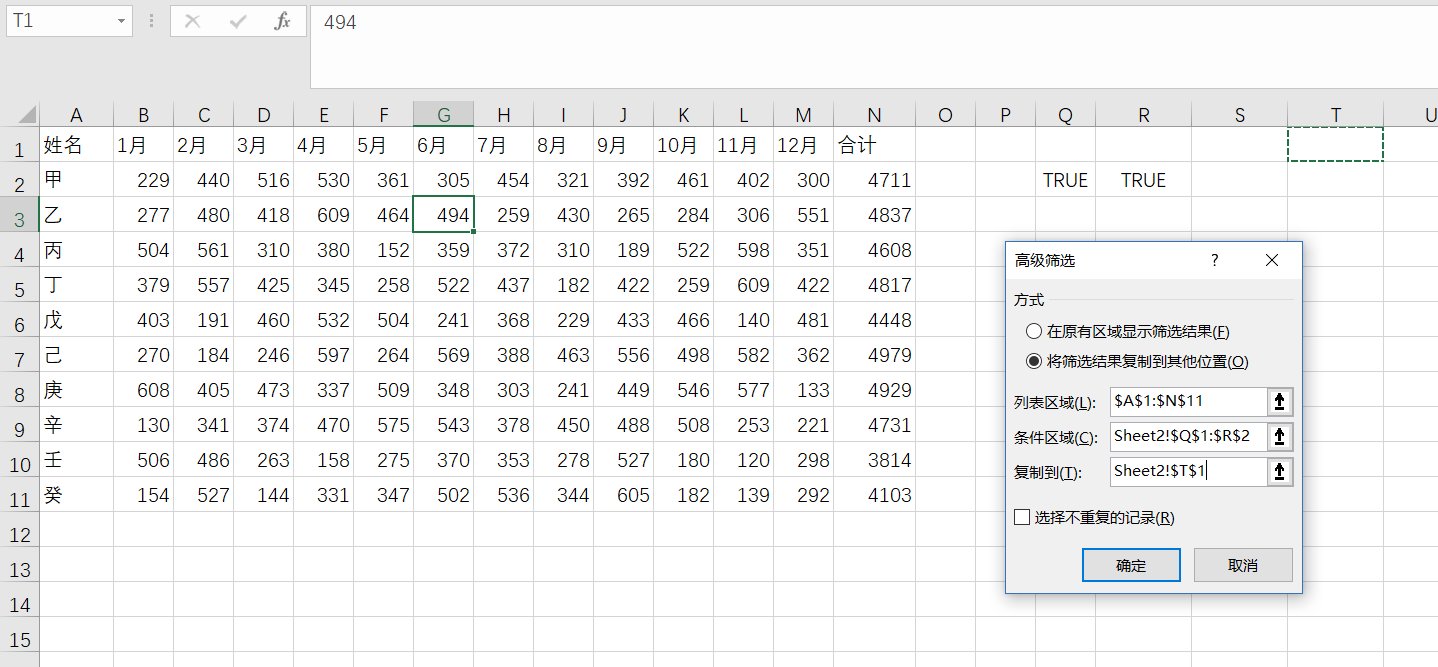Enable 选择不重复的记录 checkbox
The image size is (1438, 667).
tap(1022, 517)
